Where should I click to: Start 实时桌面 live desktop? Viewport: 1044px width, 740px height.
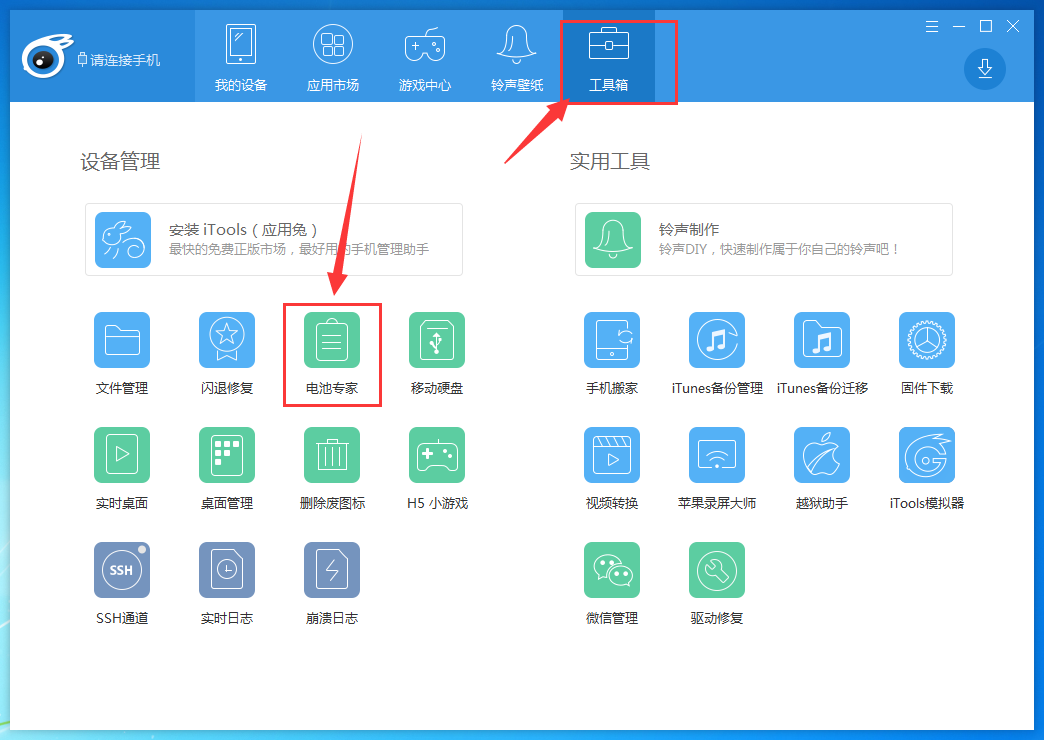[121, 455]
